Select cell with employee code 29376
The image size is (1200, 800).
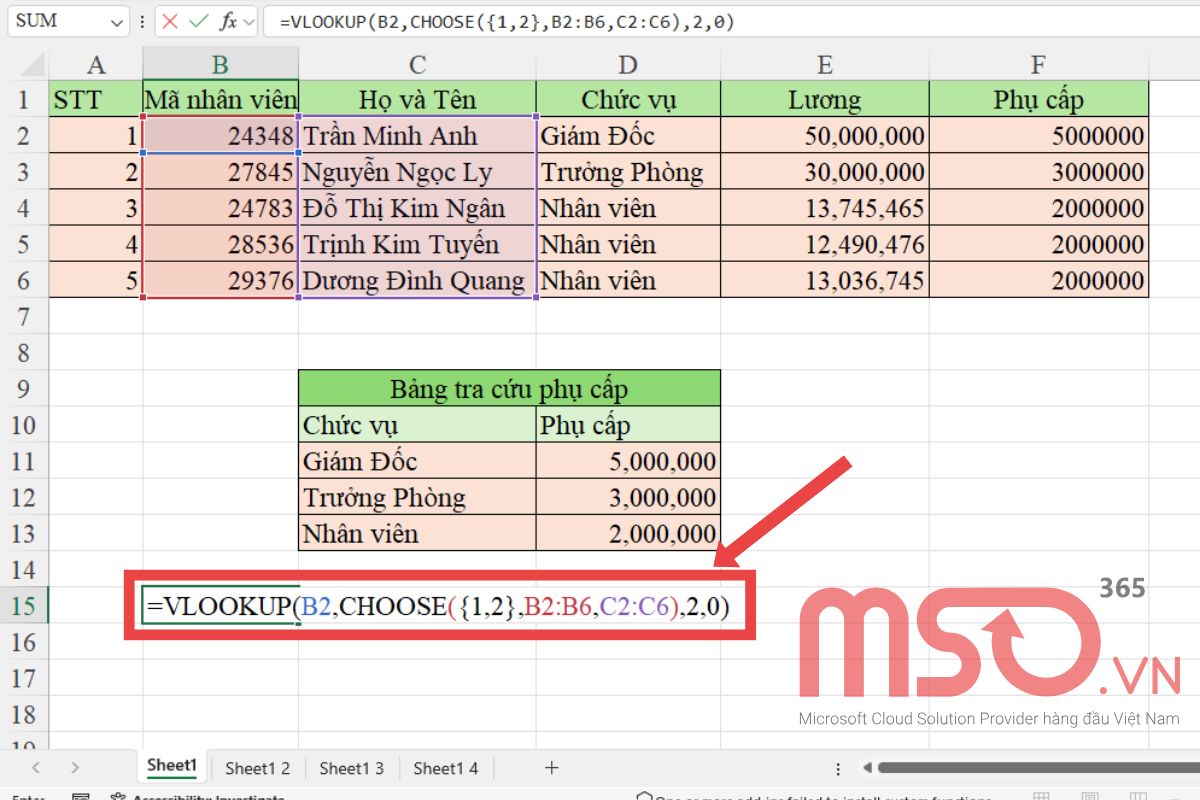point(220,280)
